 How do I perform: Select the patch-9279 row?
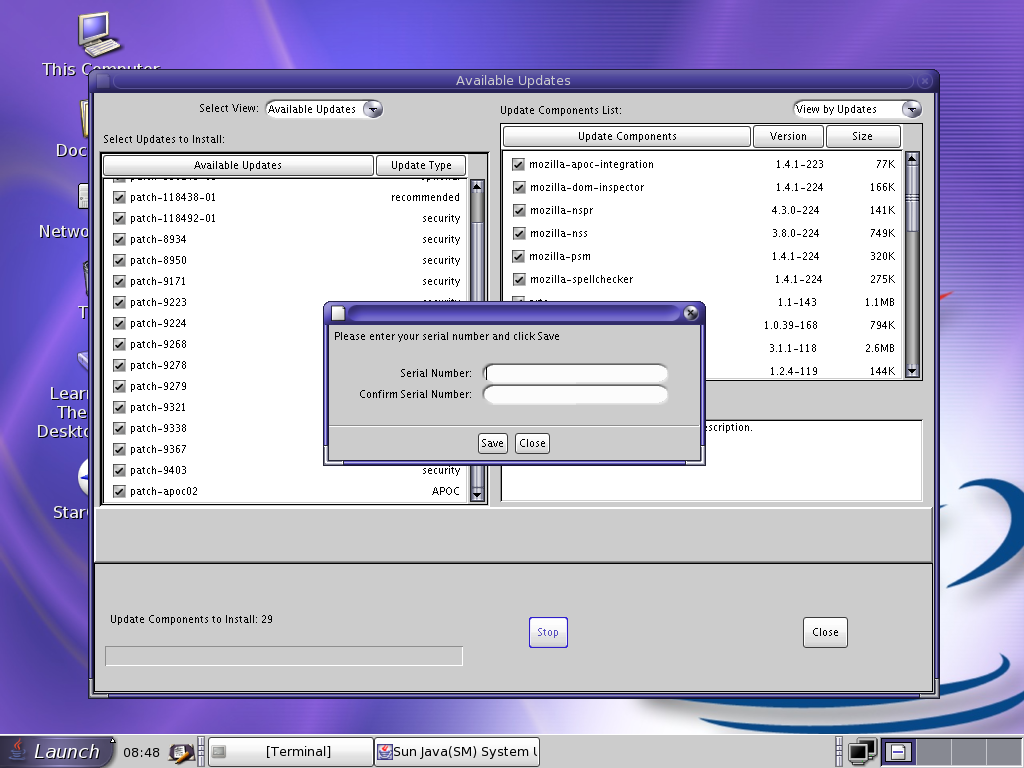click(286, 386)
